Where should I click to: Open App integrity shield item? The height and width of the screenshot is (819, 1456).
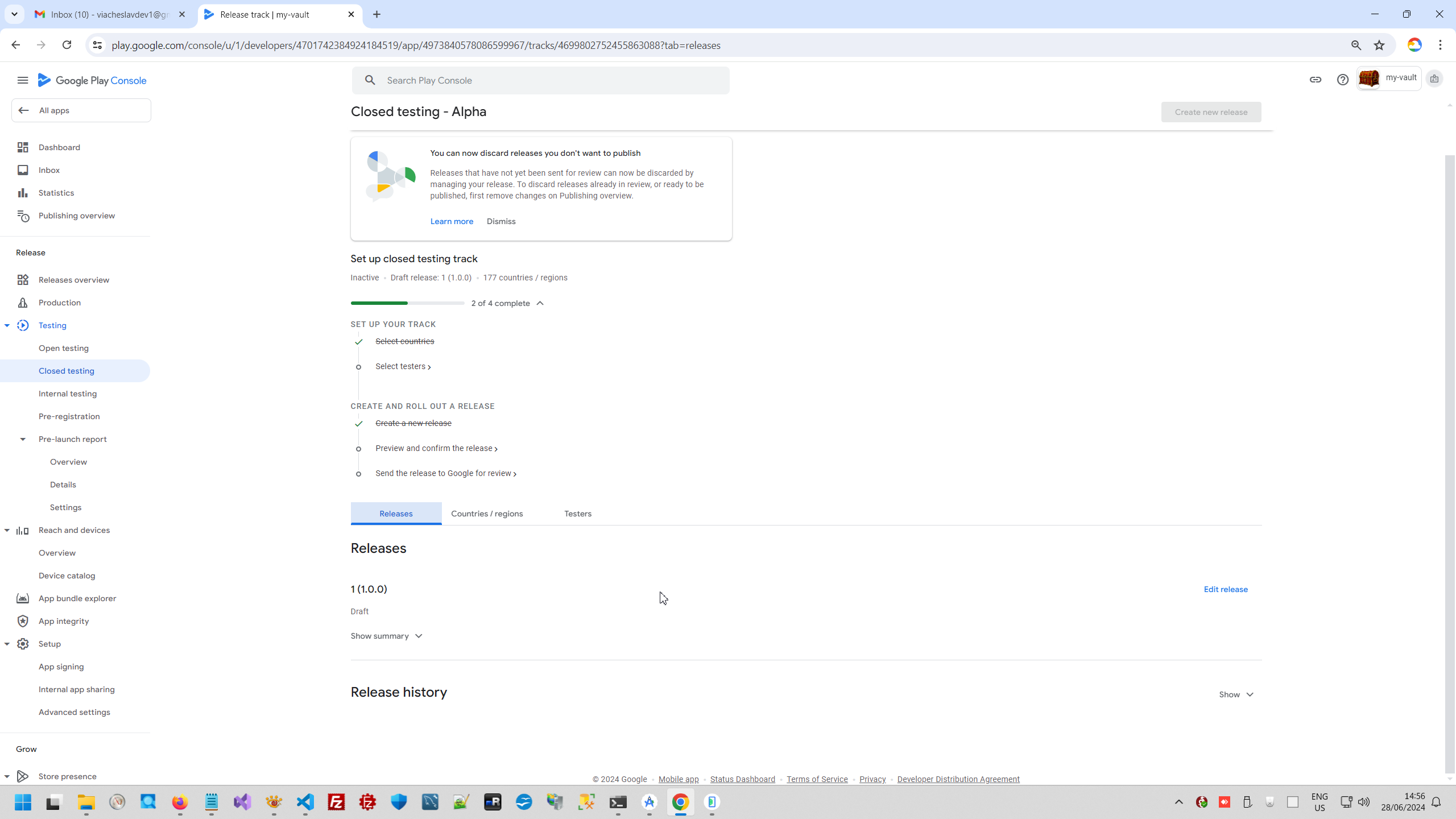pos(63,621)
